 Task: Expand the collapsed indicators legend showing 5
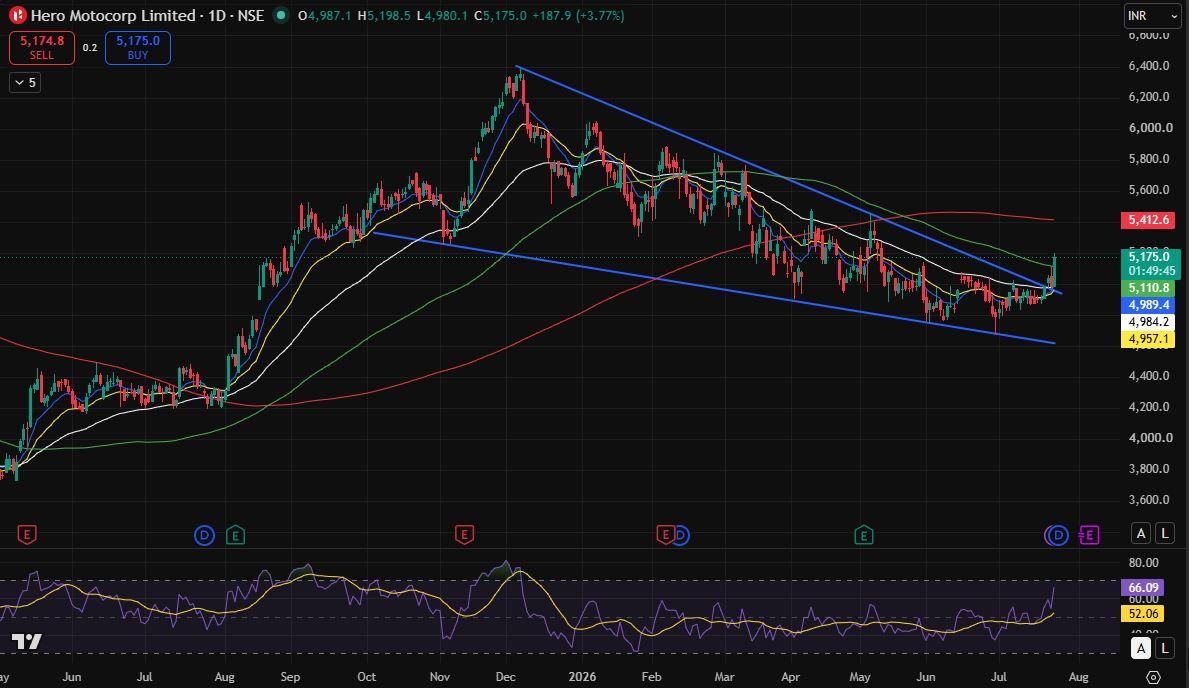point(24,83)
